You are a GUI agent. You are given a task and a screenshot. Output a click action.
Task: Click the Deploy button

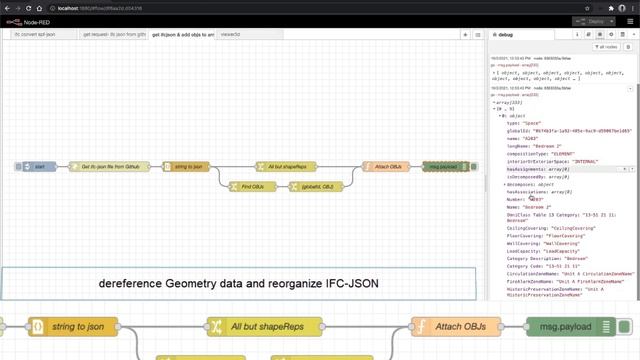point(590,21)
